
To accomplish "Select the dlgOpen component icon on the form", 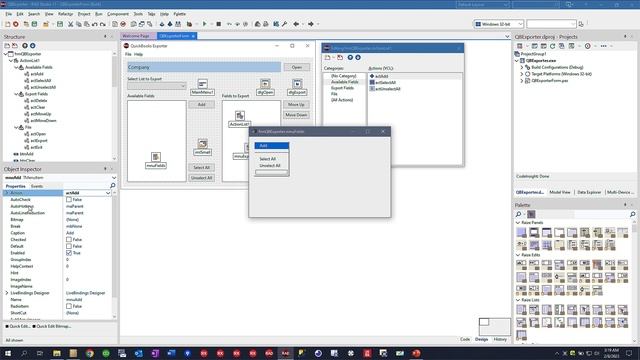I will click(x=265, y=87).
